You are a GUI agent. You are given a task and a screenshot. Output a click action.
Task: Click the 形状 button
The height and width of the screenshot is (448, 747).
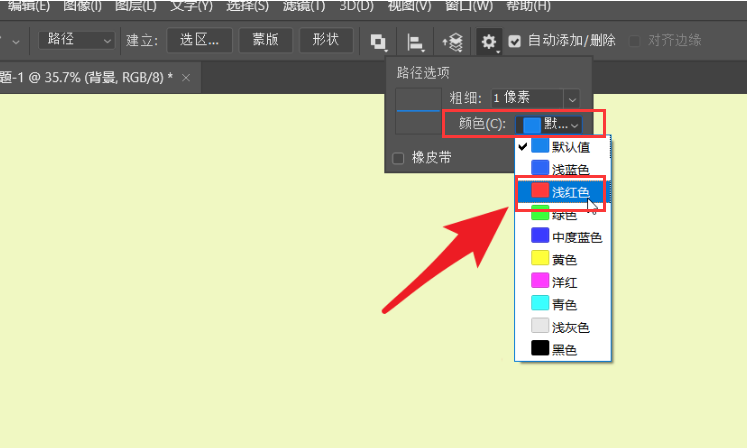(x=326, y=40)
